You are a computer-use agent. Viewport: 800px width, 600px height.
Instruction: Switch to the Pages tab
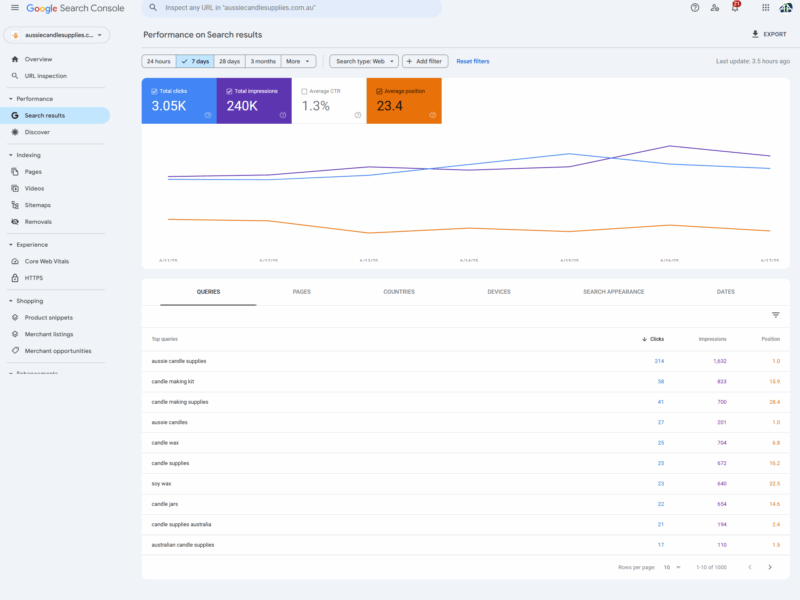click(x=301, y=292)
